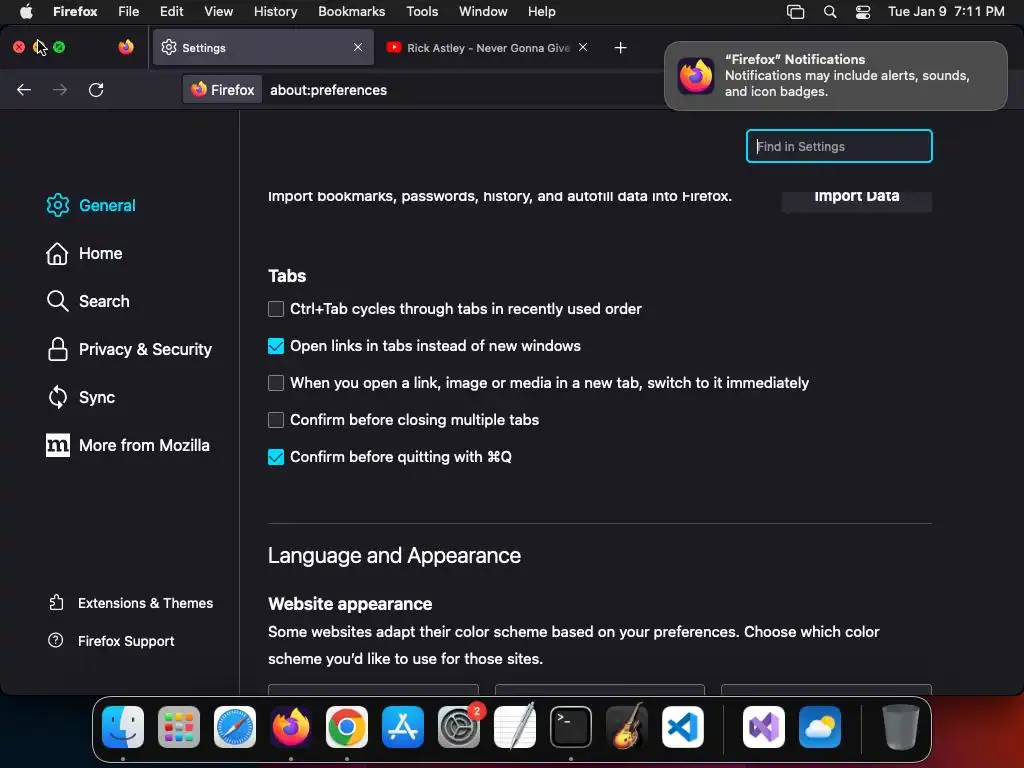Open the View menu

[x=218, y=11]
